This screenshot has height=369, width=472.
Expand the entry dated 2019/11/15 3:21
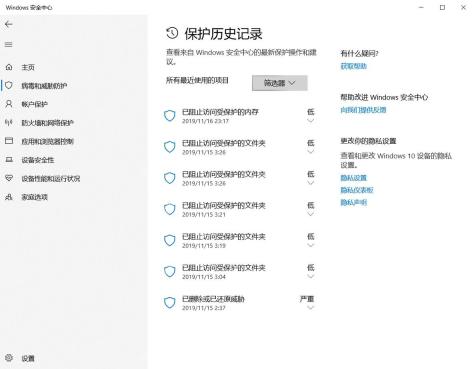[x=311, y=214]
